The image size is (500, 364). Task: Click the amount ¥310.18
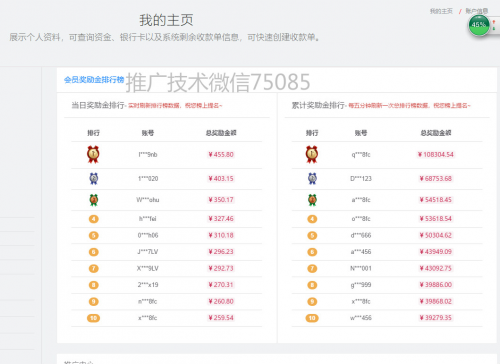click(221, 235)
